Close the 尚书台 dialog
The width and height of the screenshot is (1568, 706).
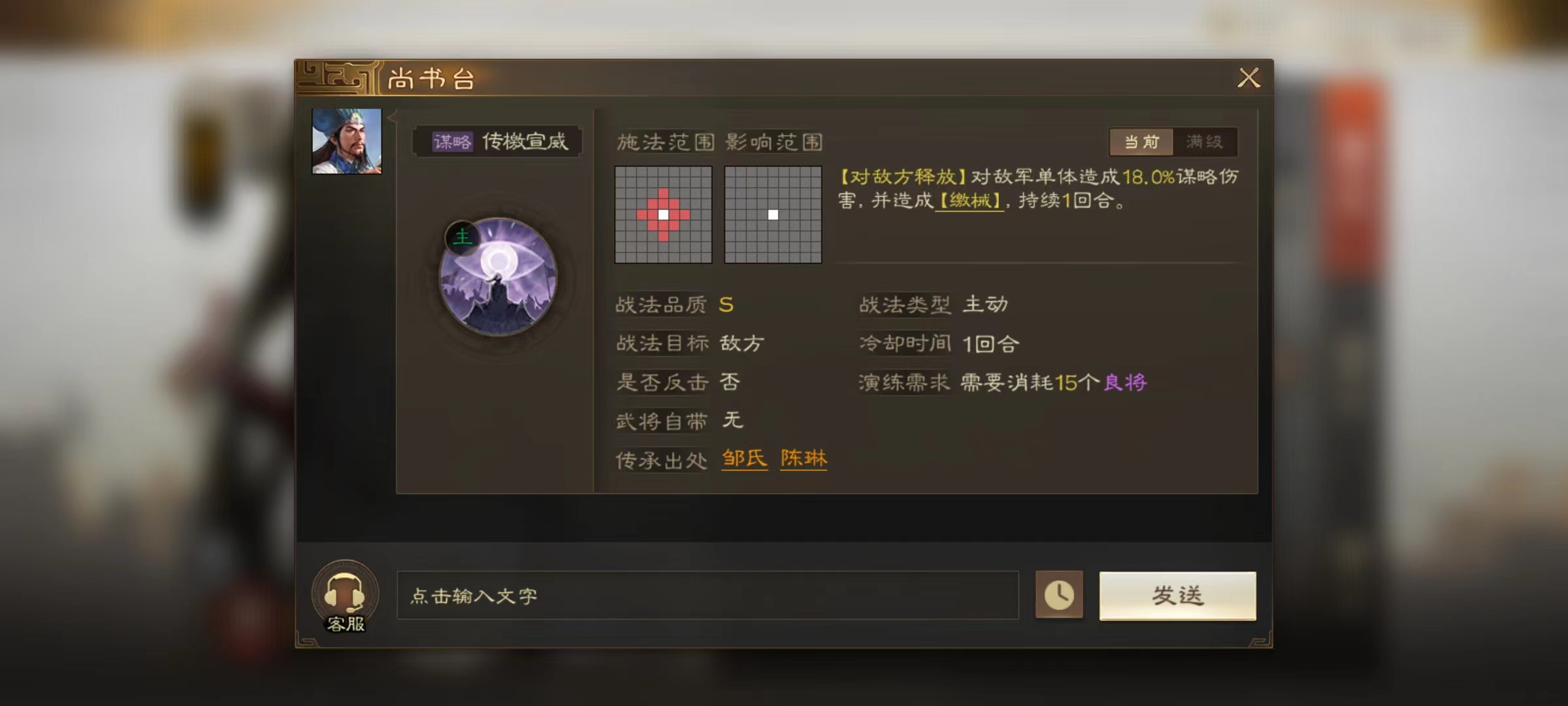[x=1249, y=78]
